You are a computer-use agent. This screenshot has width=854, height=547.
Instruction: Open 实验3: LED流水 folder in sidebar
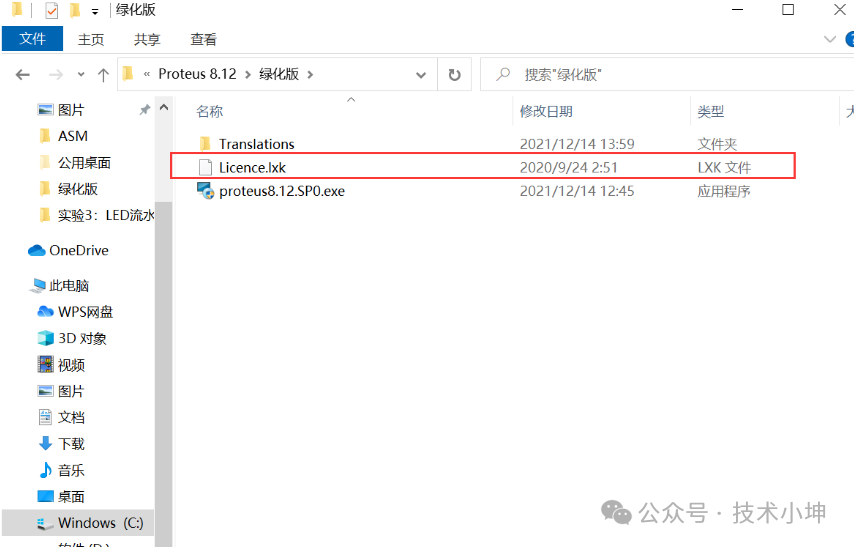(x=106, y=215)
